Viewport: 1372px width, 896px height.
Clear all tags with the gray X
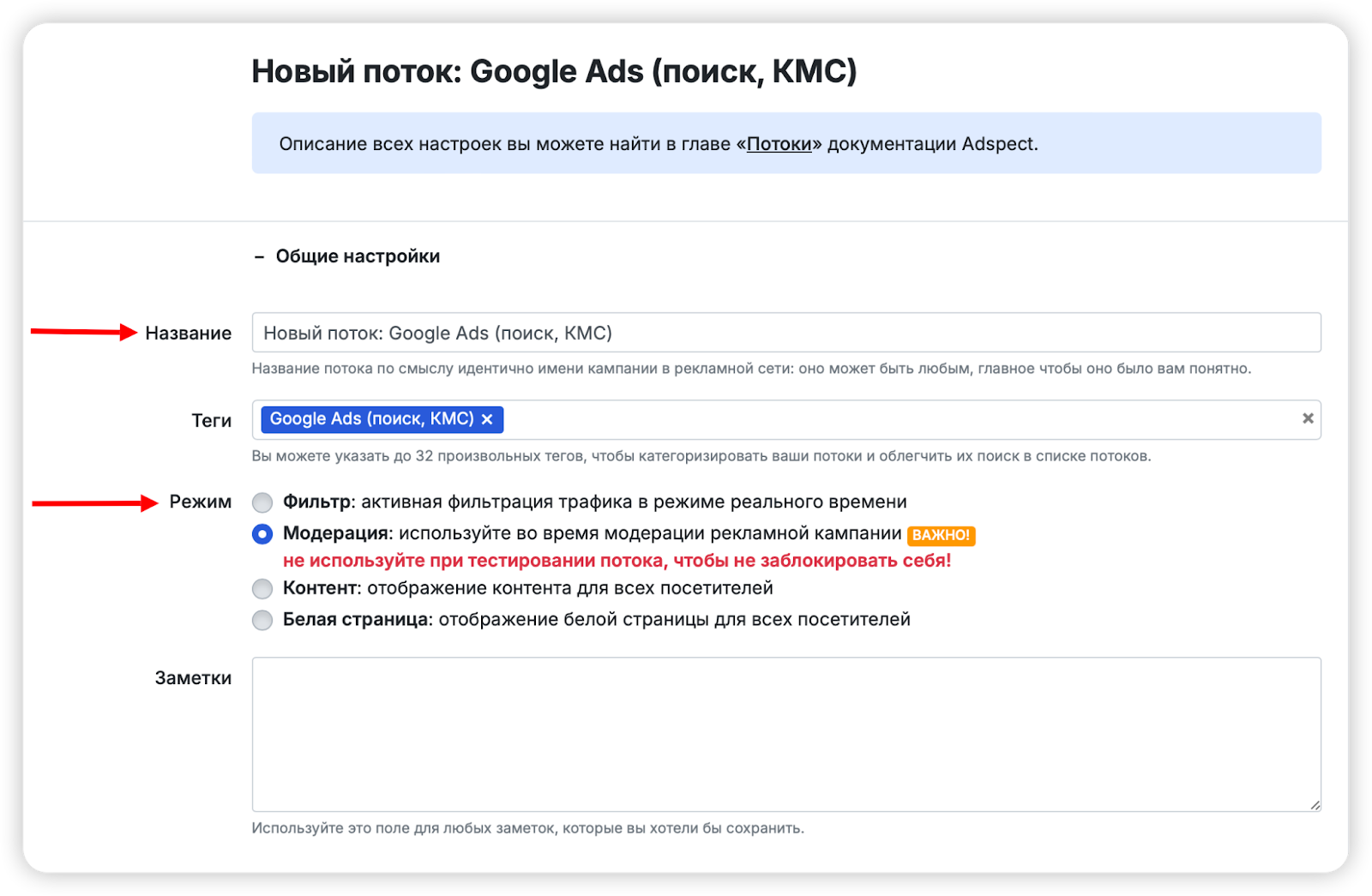[x=1308, y=418]
